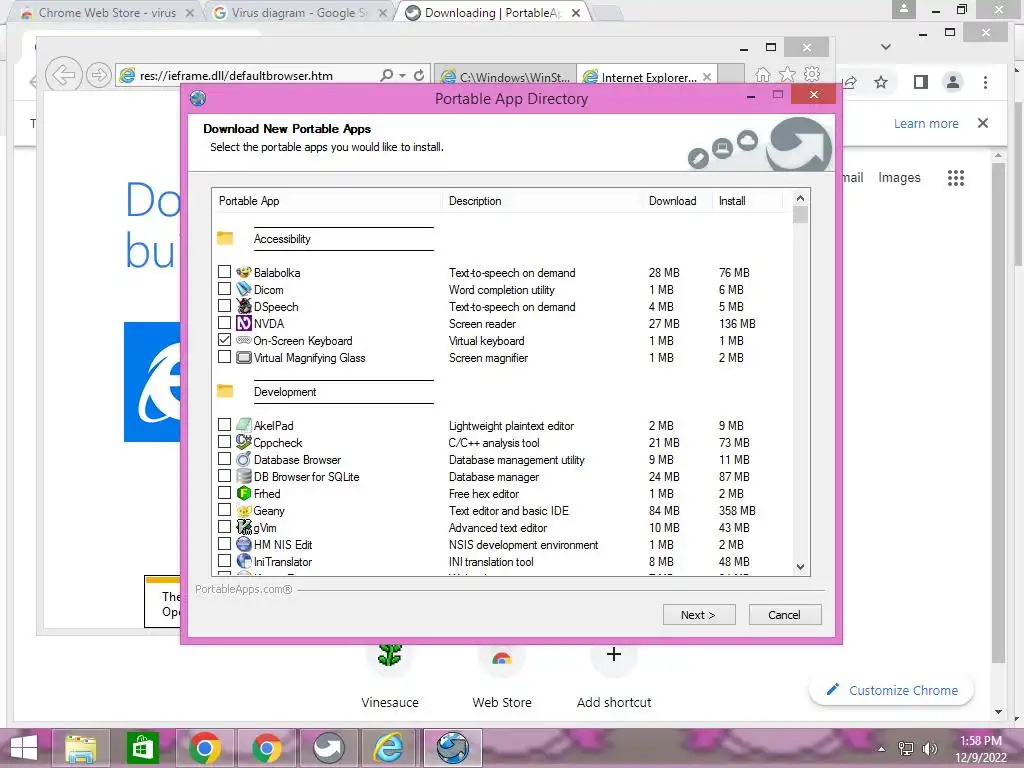Click the Cppcheck app icon

coord(244,442)
